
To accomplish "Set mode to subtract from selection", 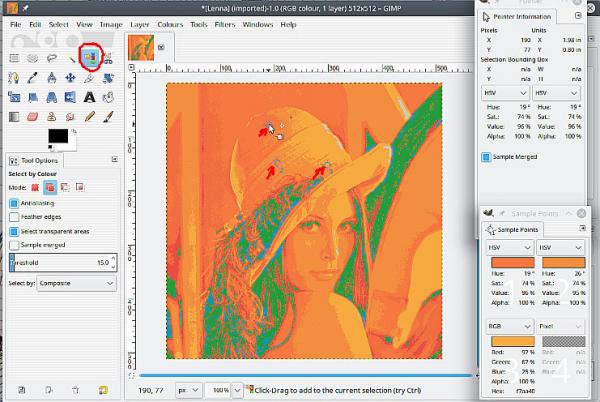I will point(65,187).
